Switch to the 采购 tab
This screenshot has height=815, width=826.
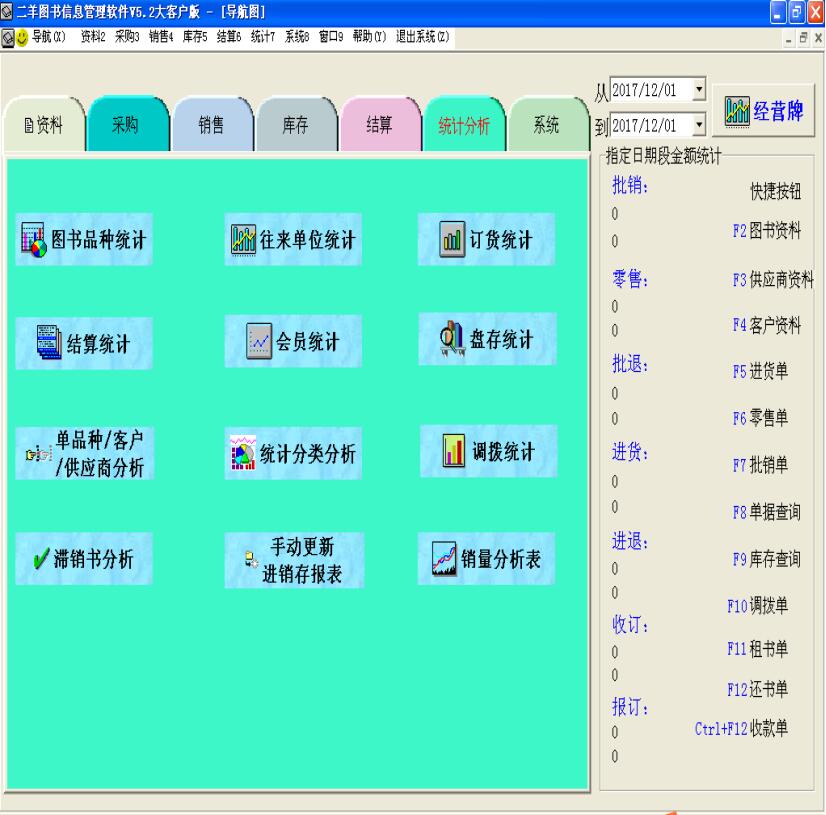(127, 124)
